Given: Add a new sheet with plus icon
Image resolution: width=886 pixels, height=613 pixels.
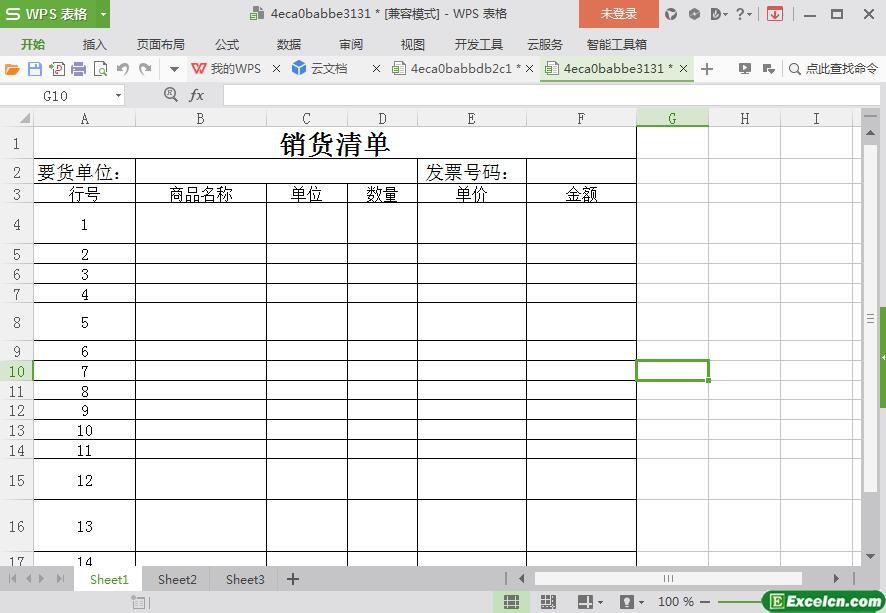Looking at the screenshot, I should 293,579.
